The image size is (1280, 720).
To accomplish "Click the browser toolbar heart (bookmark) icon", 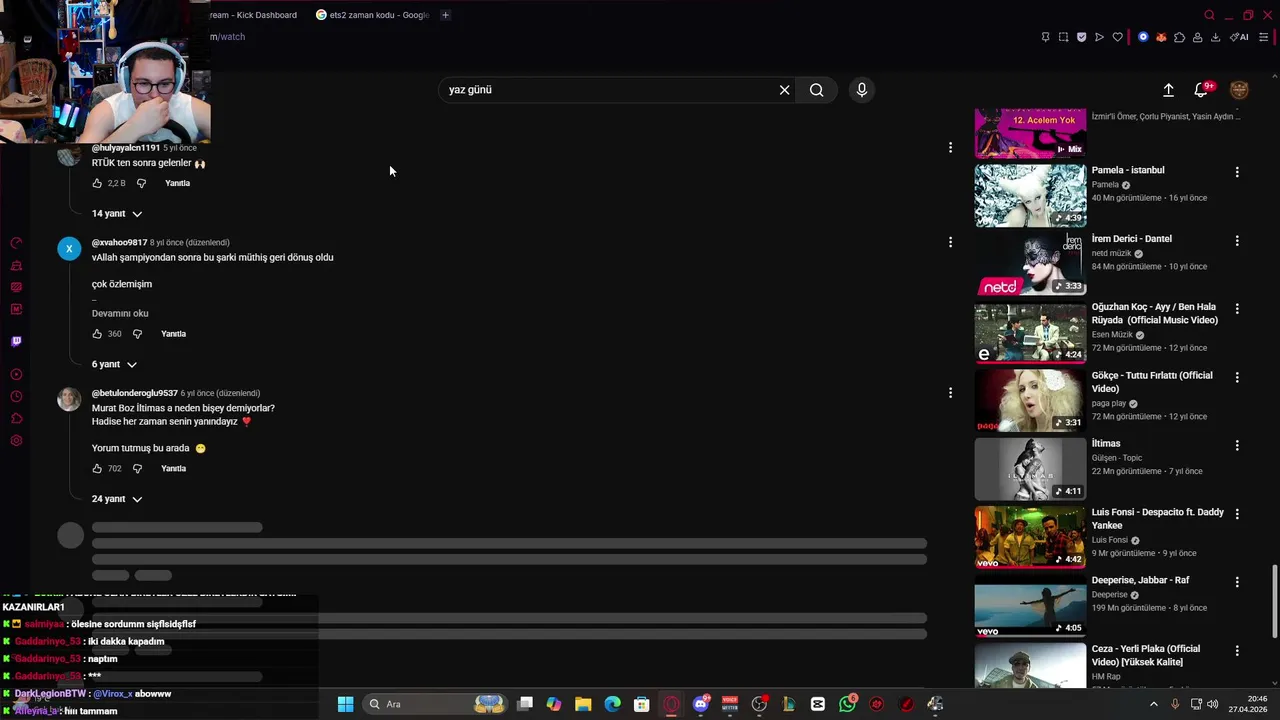I will coord(1118,37).
